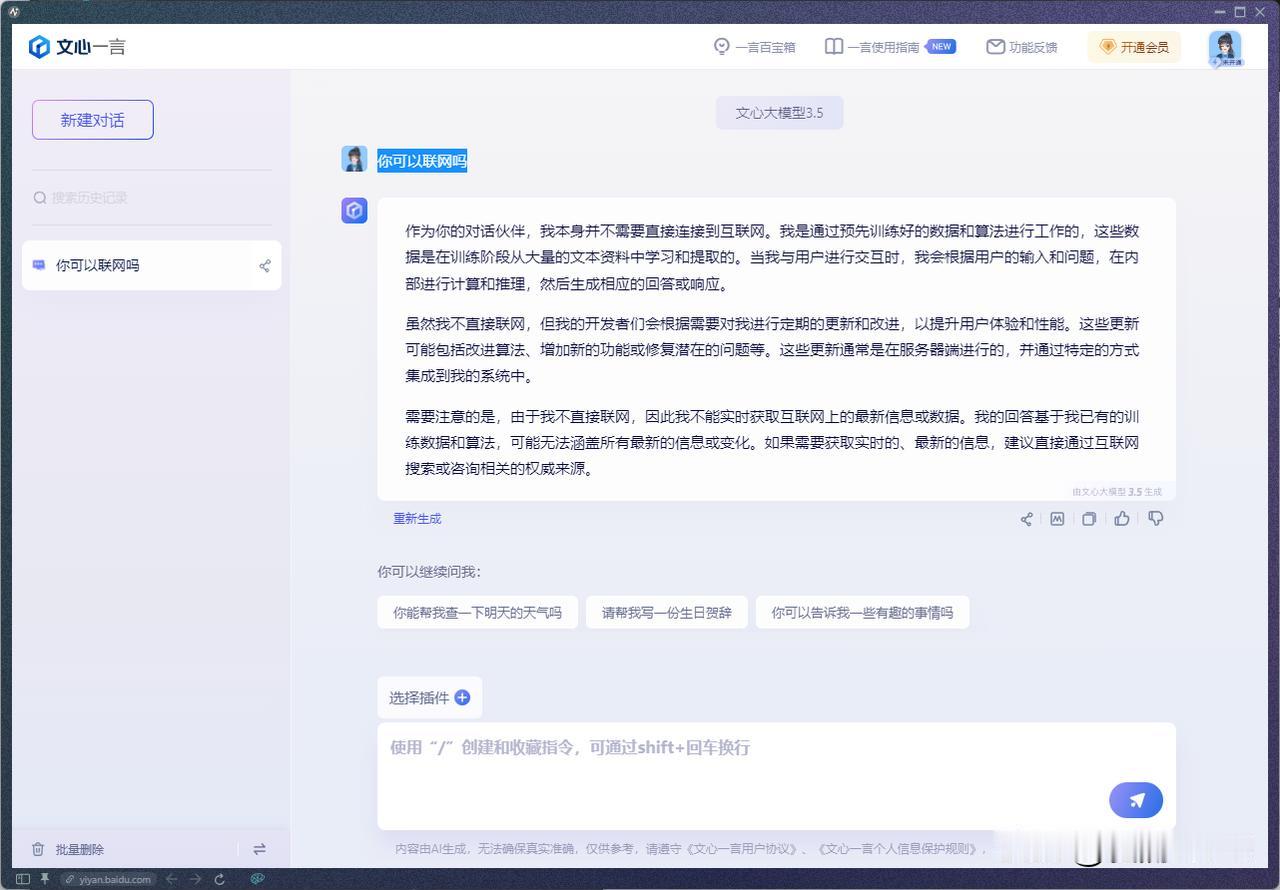Click the trash icon beside 批量删除

[x=38, y=850]
